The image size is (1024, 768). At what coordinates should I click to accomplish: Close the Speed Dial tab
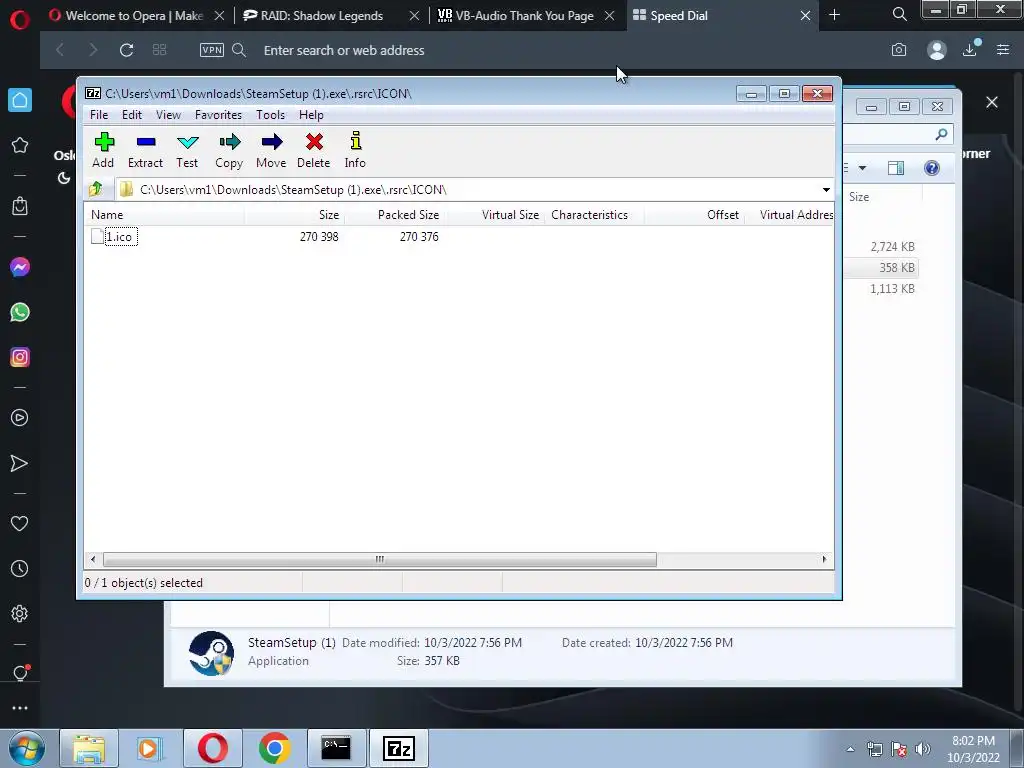pos(806,16)
